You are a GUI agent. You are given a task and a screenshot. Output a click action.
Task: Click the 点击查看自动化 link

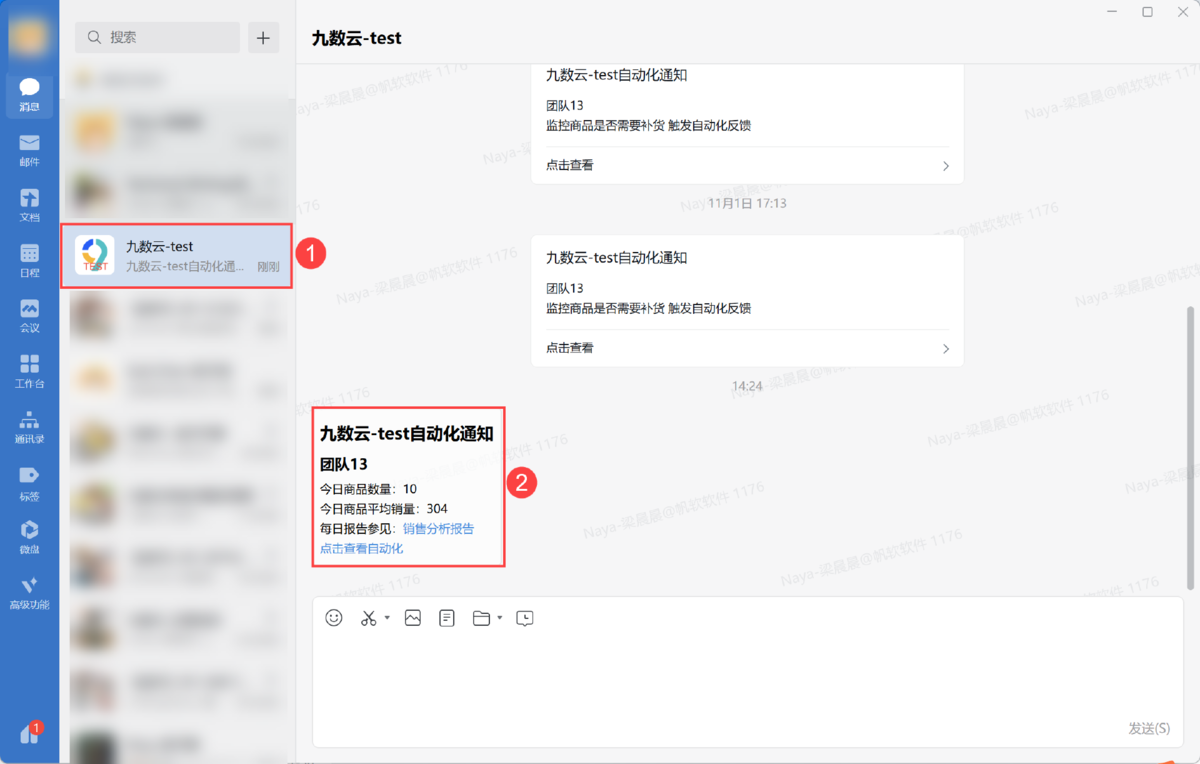pos(361,549)
